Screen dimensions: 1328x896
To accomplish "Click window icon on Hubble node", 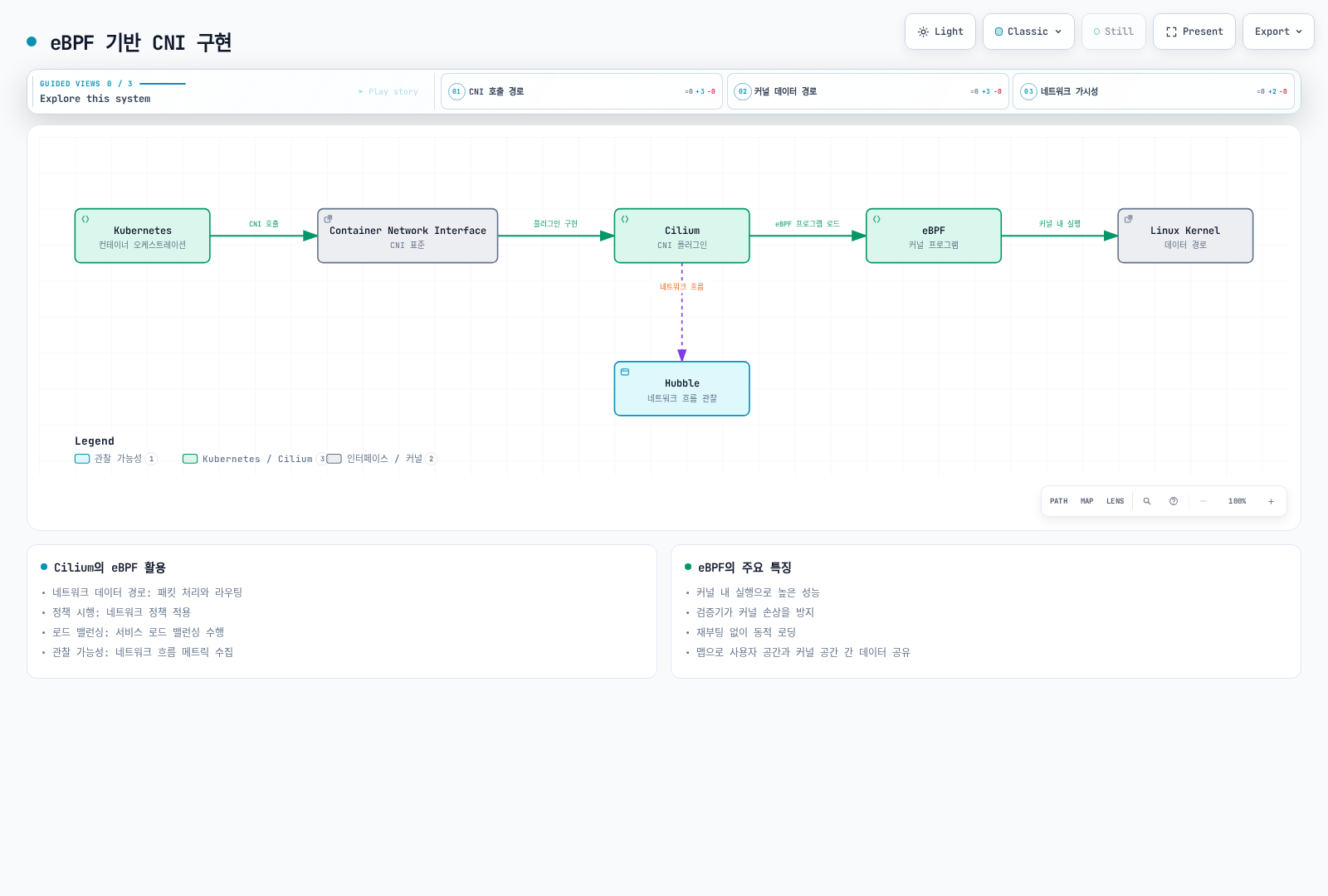I will 625,372.
